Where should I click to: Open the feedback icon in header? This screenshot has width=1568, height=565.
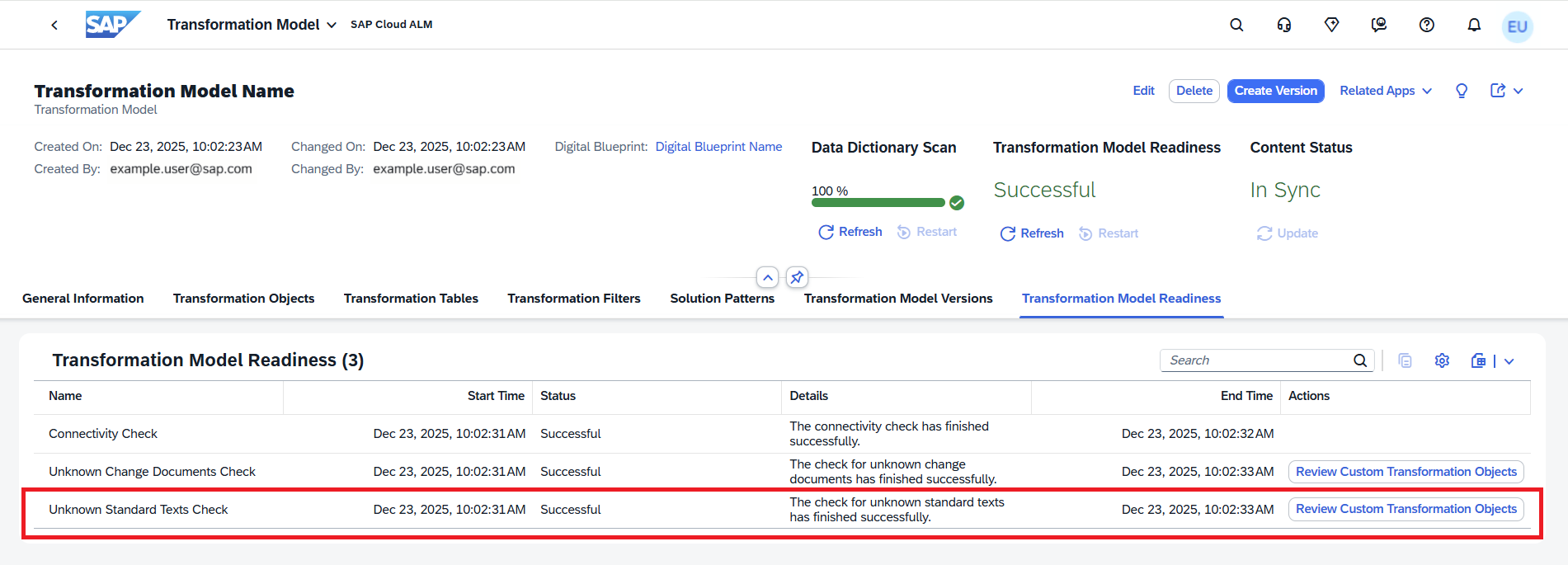[x=1378, y=25]
